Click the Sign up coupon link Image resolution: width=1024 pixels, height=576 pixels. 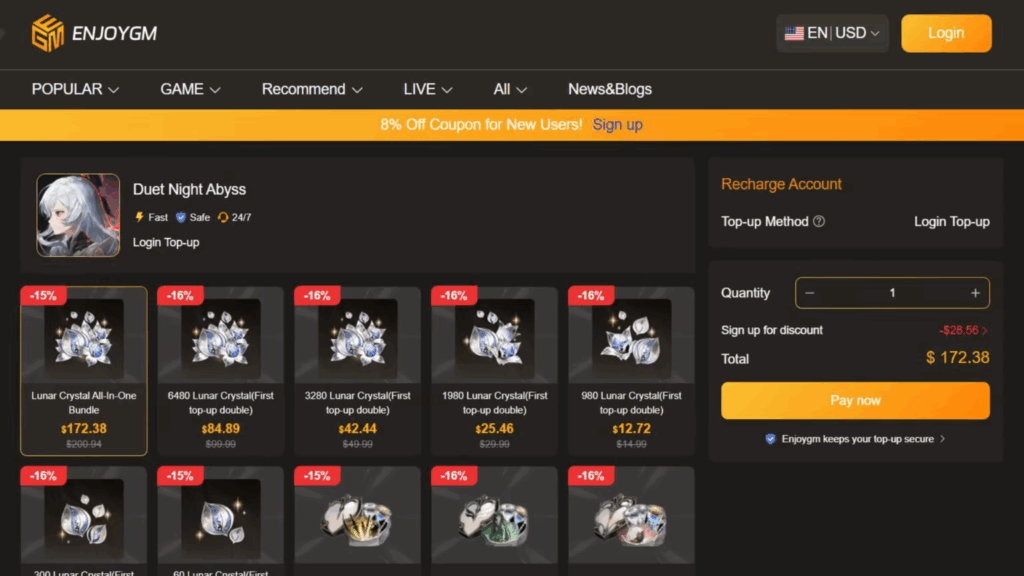[617, 125]
